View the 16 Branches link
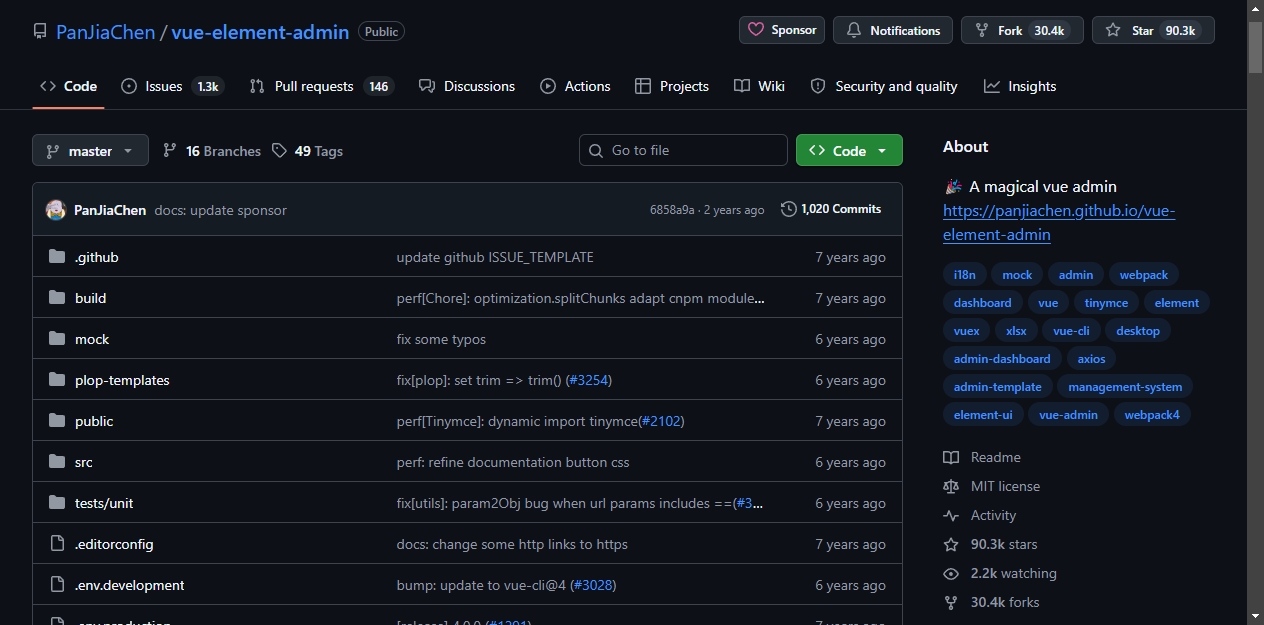Image resolution: width=1264 pixels, height=625 pixels. (211, 151)
